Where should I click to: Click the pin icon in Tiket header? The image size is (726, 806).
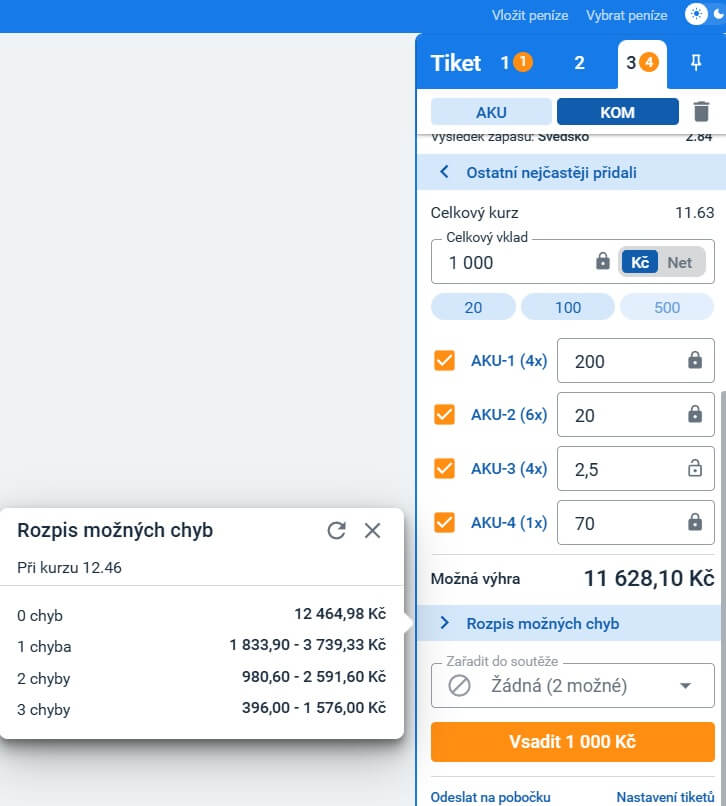pyautogui.click(x=696, y=63)
